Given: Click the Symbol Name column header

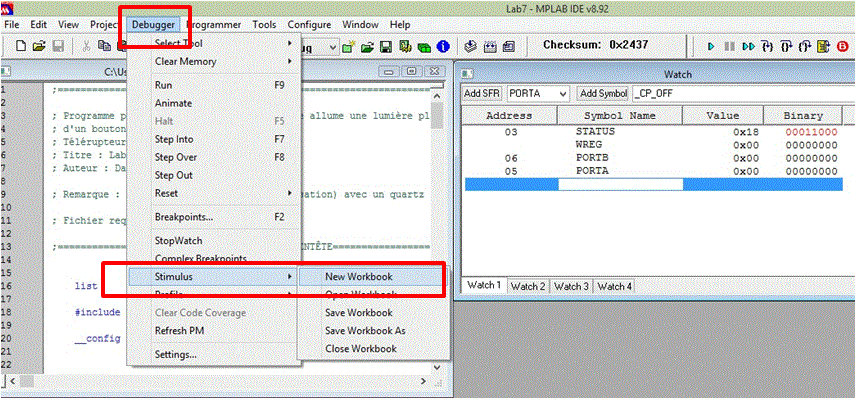Looking at the screenshot, I should [620, 116].
